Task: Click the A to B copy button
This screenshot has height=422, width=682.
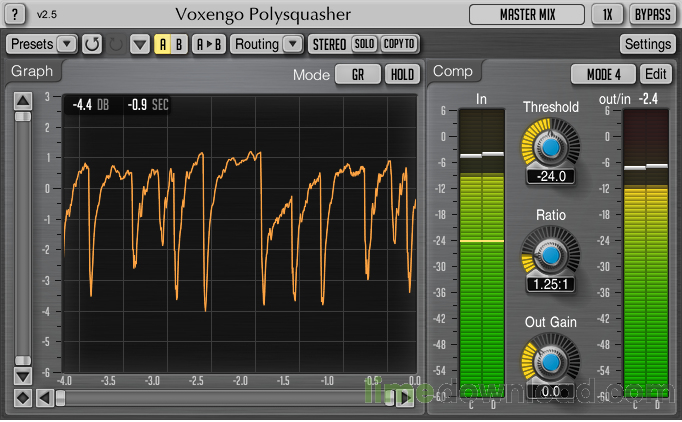Action: pyautogui.click(x=209, y=44)
